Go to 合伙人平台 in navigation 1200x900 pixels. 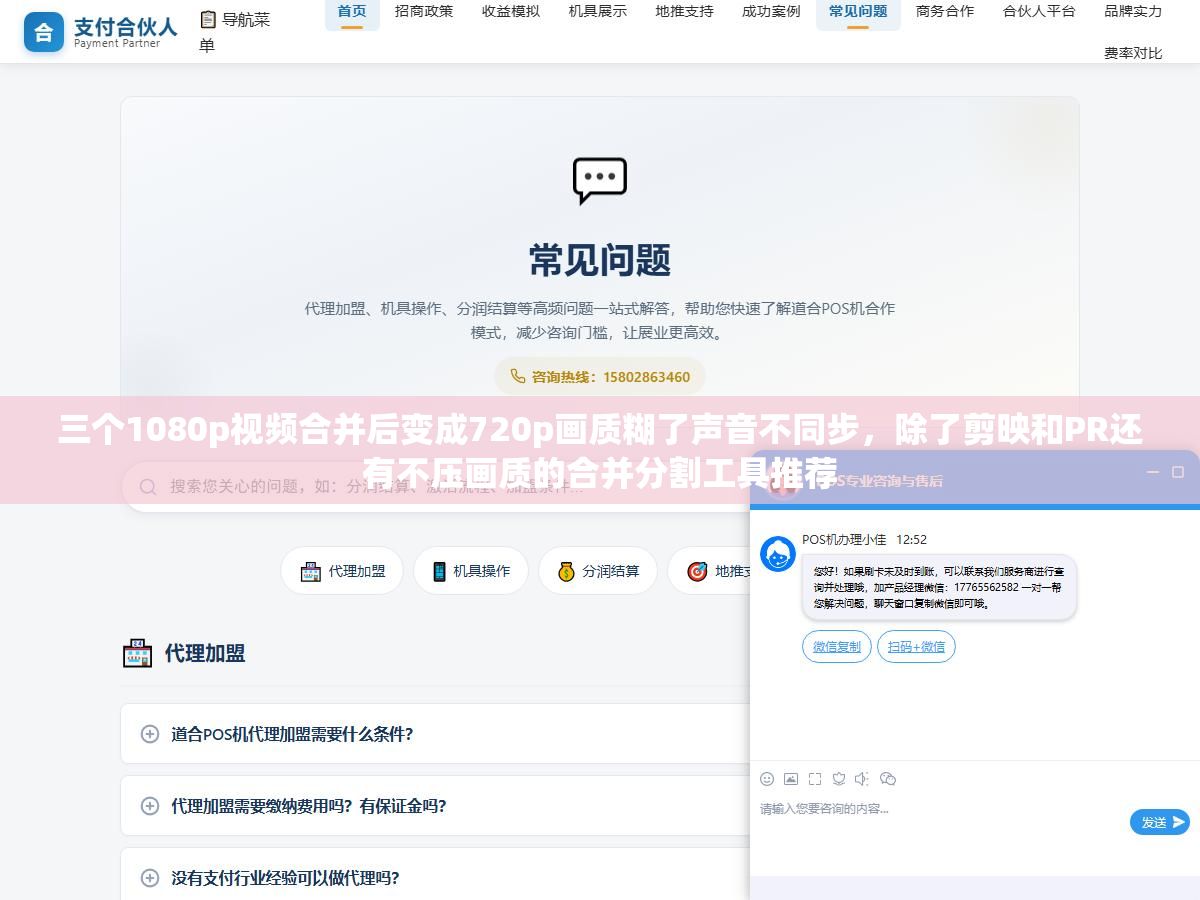click(1039, 12)
